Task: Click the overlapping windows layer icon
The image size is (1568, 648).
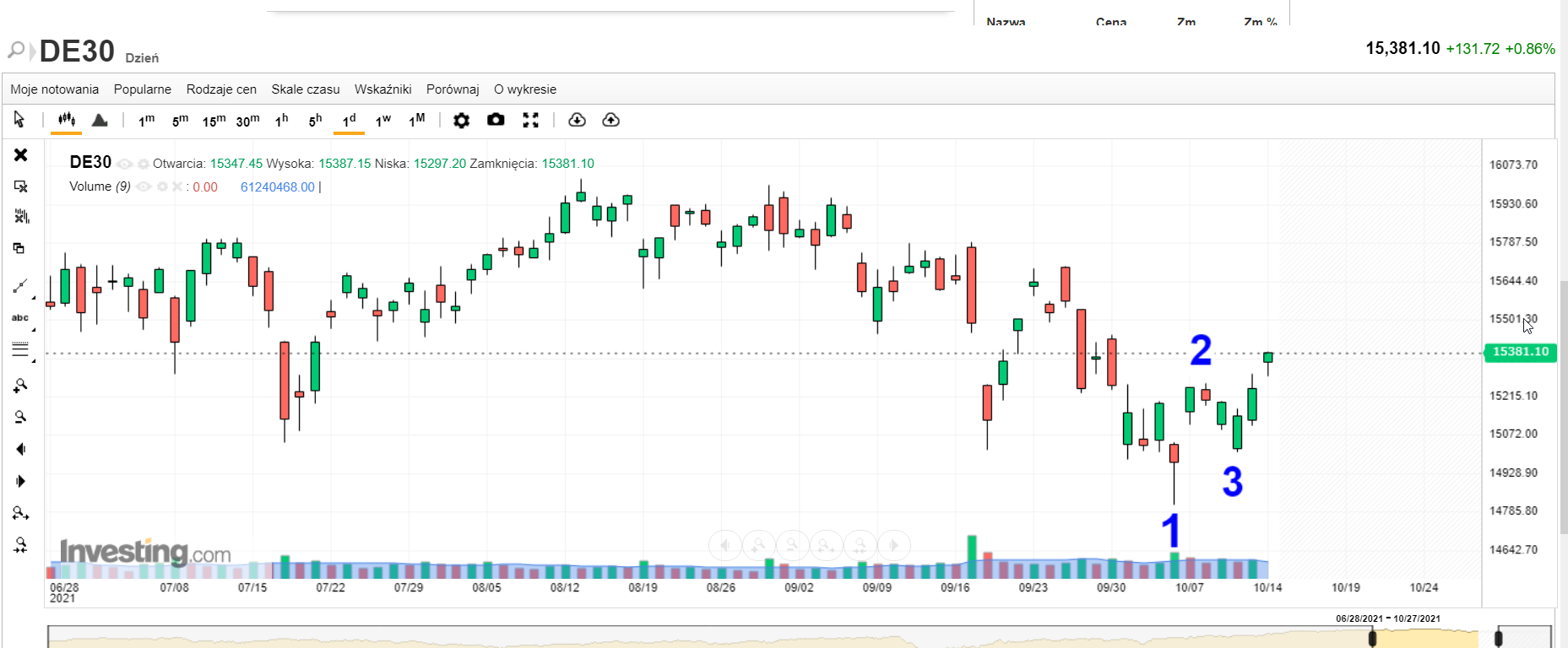Action: point(19,248)
